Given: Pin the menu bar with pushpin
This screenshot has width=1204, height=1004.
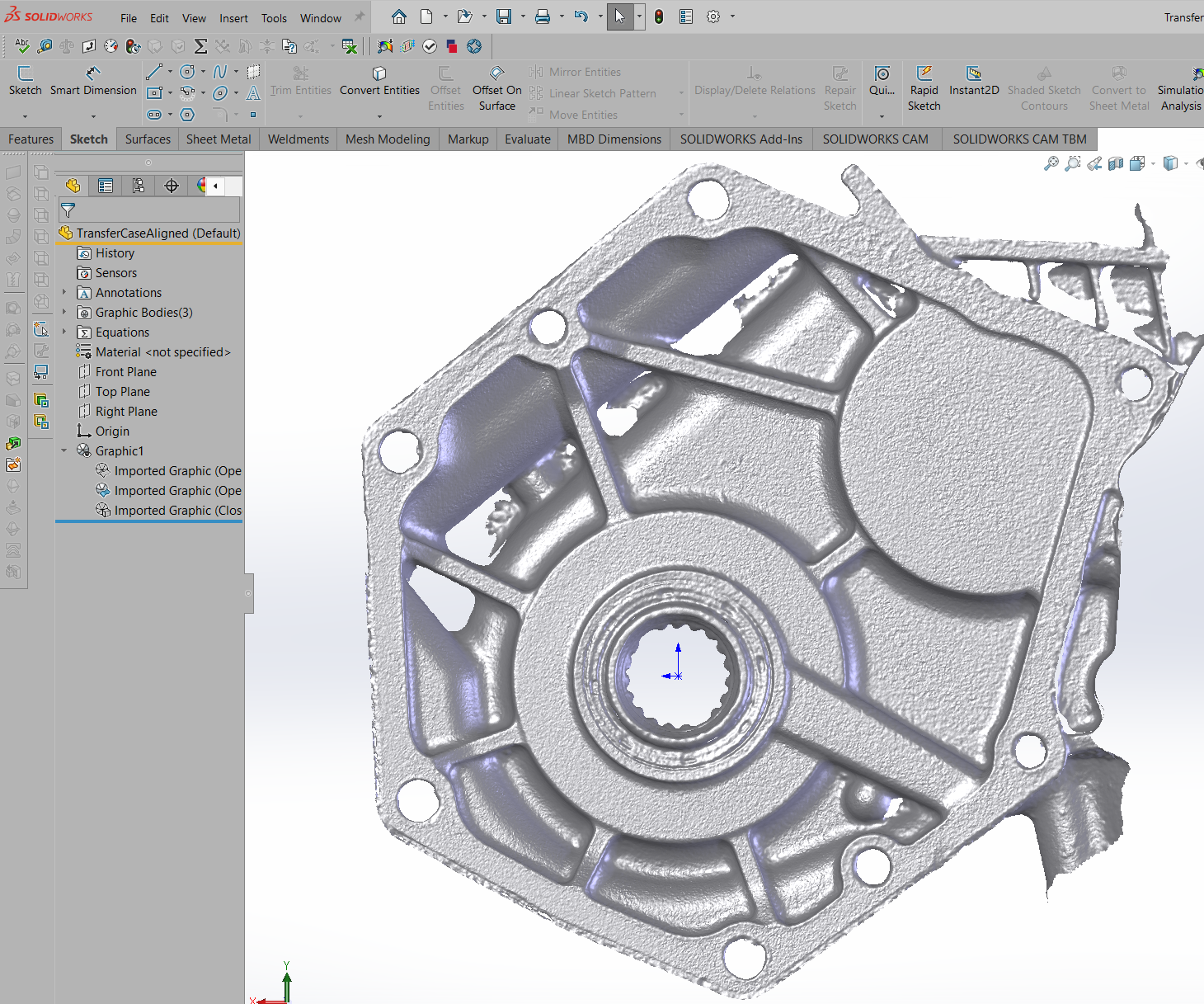Looking at the screenshot, I should (x=360, y=17).
